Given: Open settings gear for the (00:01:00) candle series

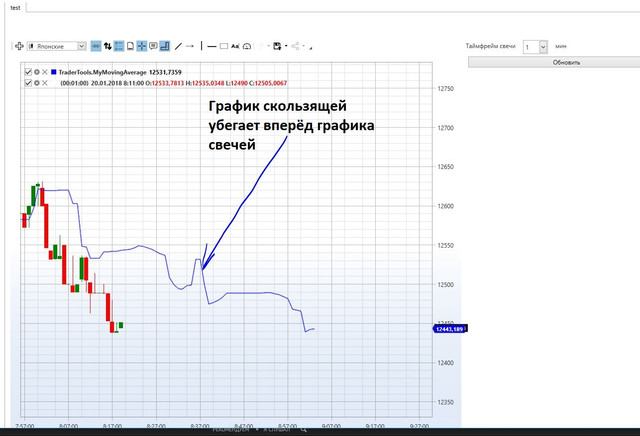Looking at the screenshot, I should pos(37,83).
